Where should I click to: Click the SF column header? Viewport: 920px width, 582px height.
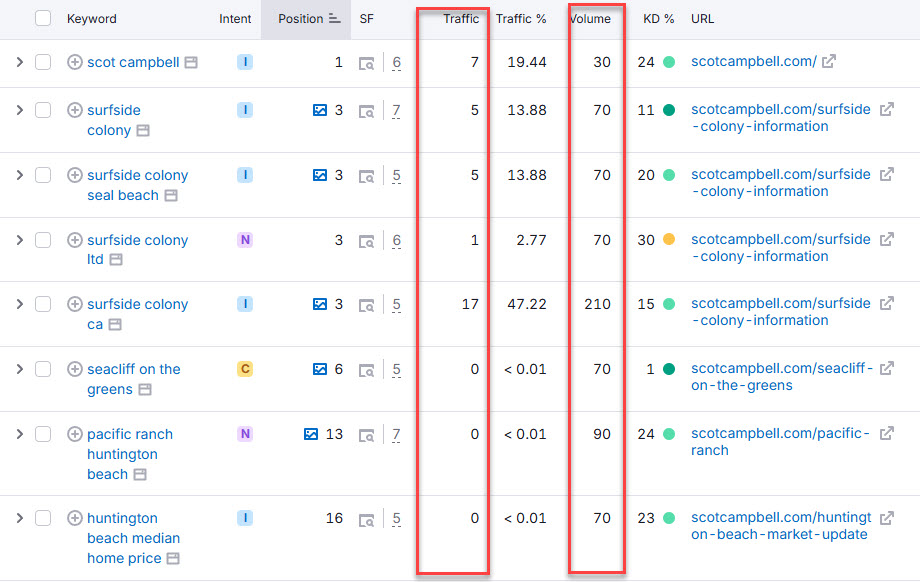click(366, 19)
